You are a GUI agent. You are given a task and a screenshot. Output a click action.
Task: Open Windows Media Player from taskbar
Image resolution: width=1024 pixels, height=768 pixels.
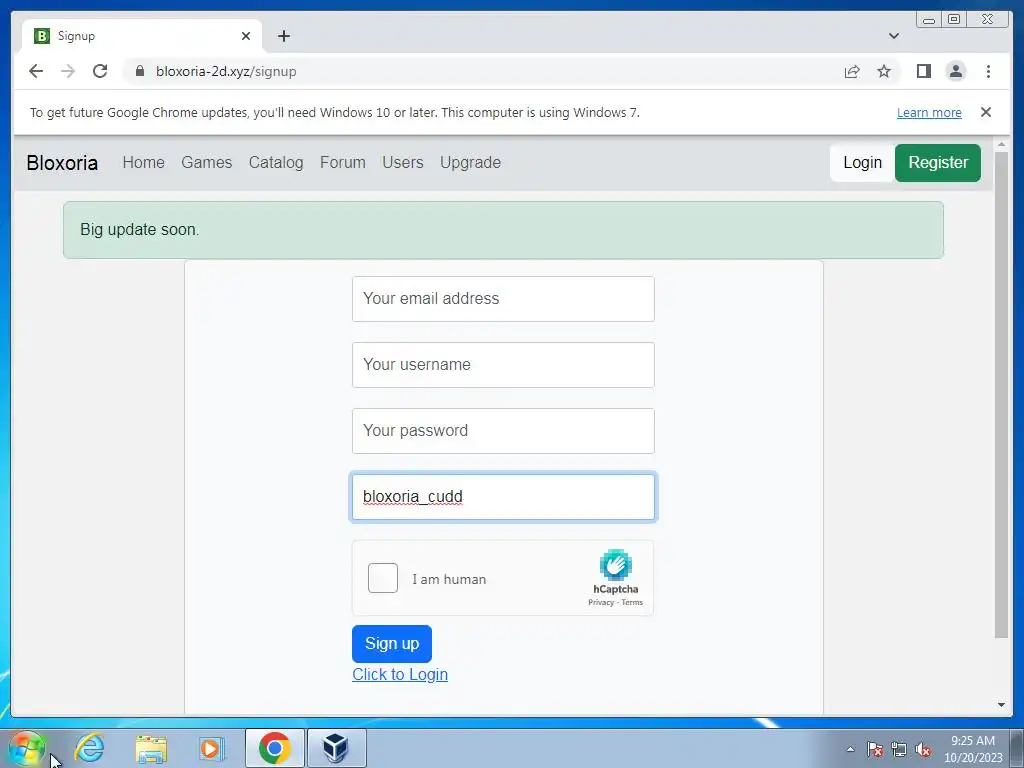click(212, 748)
